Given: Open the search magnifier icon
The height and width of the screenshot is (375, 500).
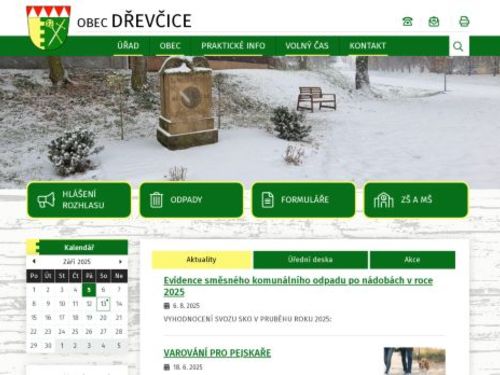Looking at the screenshot, I should point(458,46).
